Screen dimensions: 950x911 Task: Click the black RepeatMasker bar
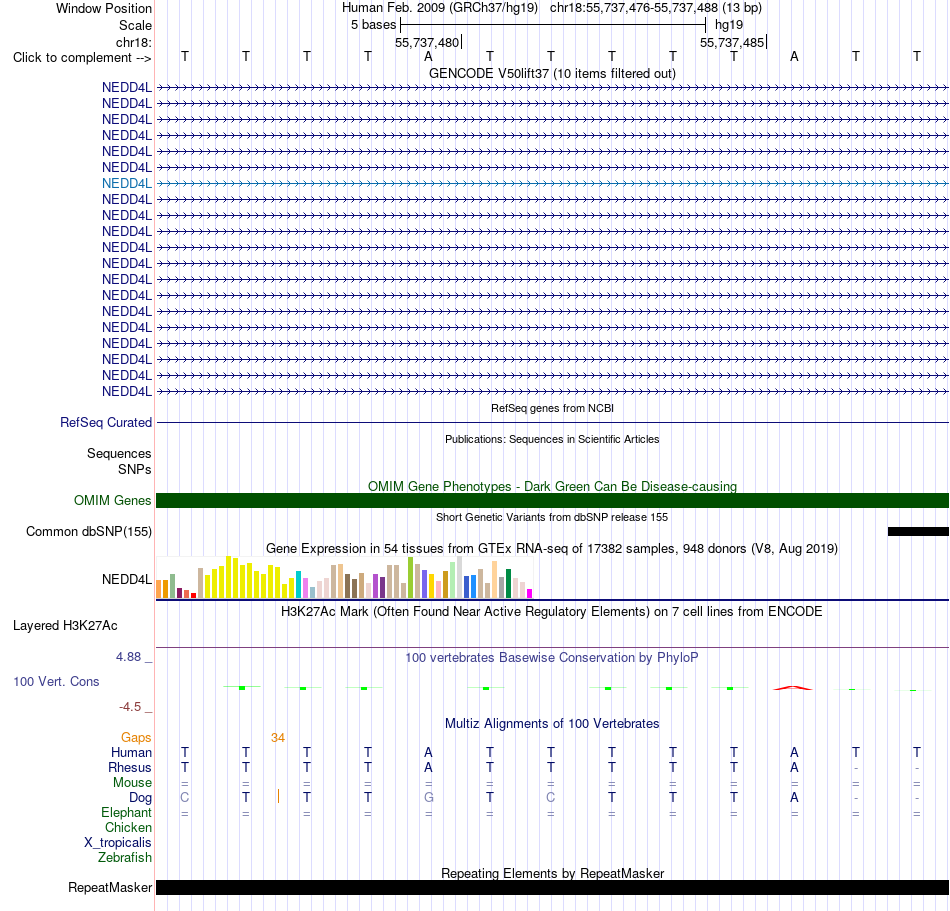tap(552, 887)
